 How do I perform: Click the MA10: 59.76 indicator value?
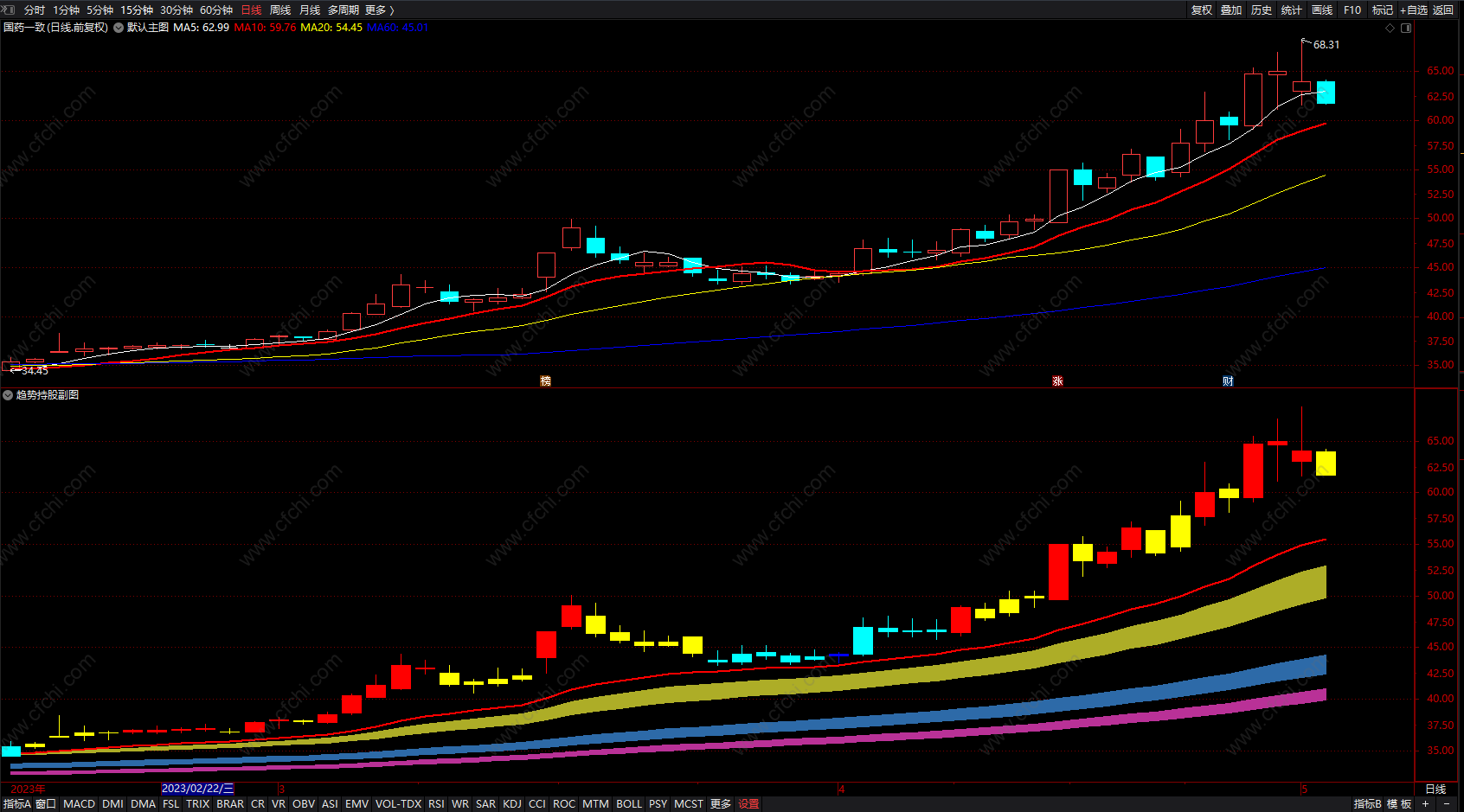265,28
